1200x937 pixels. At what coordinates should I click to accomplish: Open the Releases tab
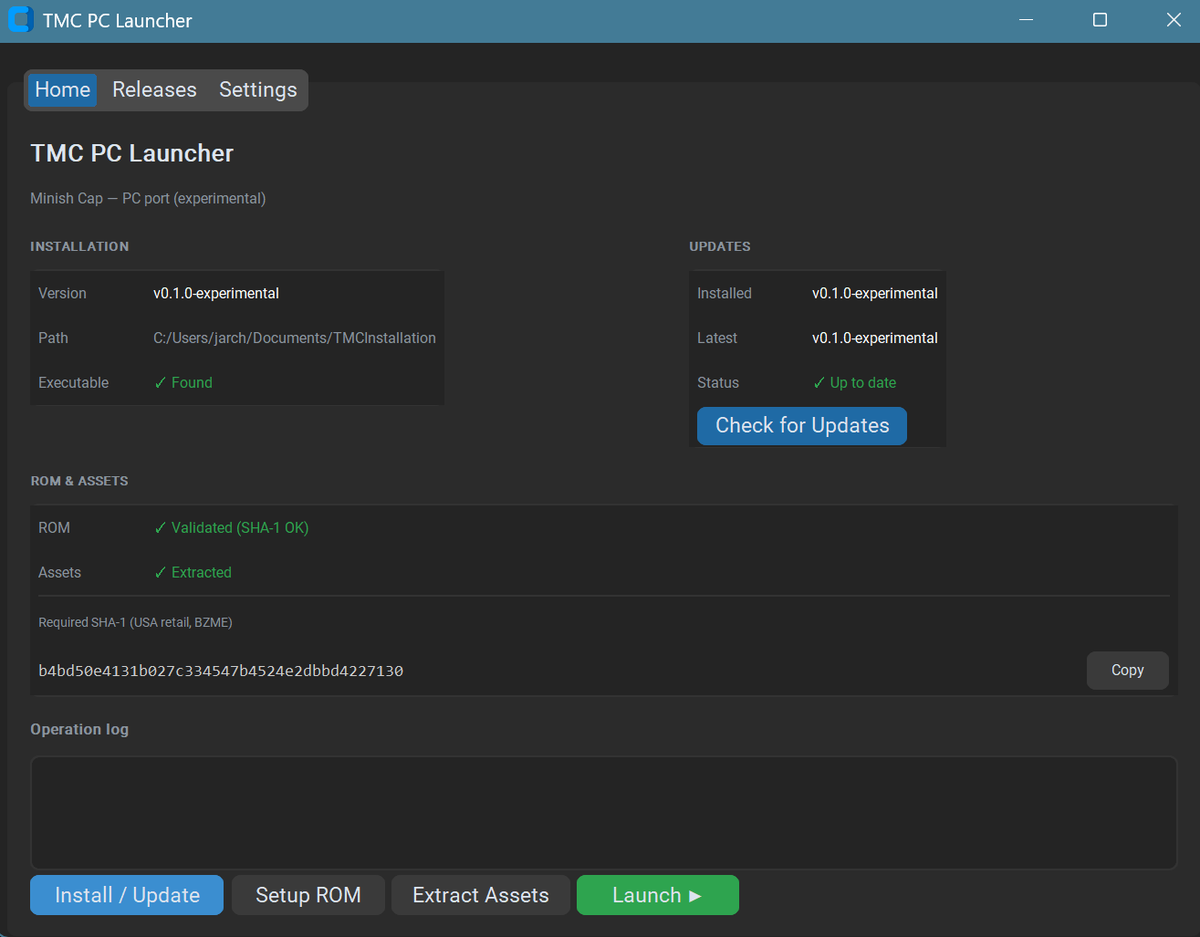(154, 90)
